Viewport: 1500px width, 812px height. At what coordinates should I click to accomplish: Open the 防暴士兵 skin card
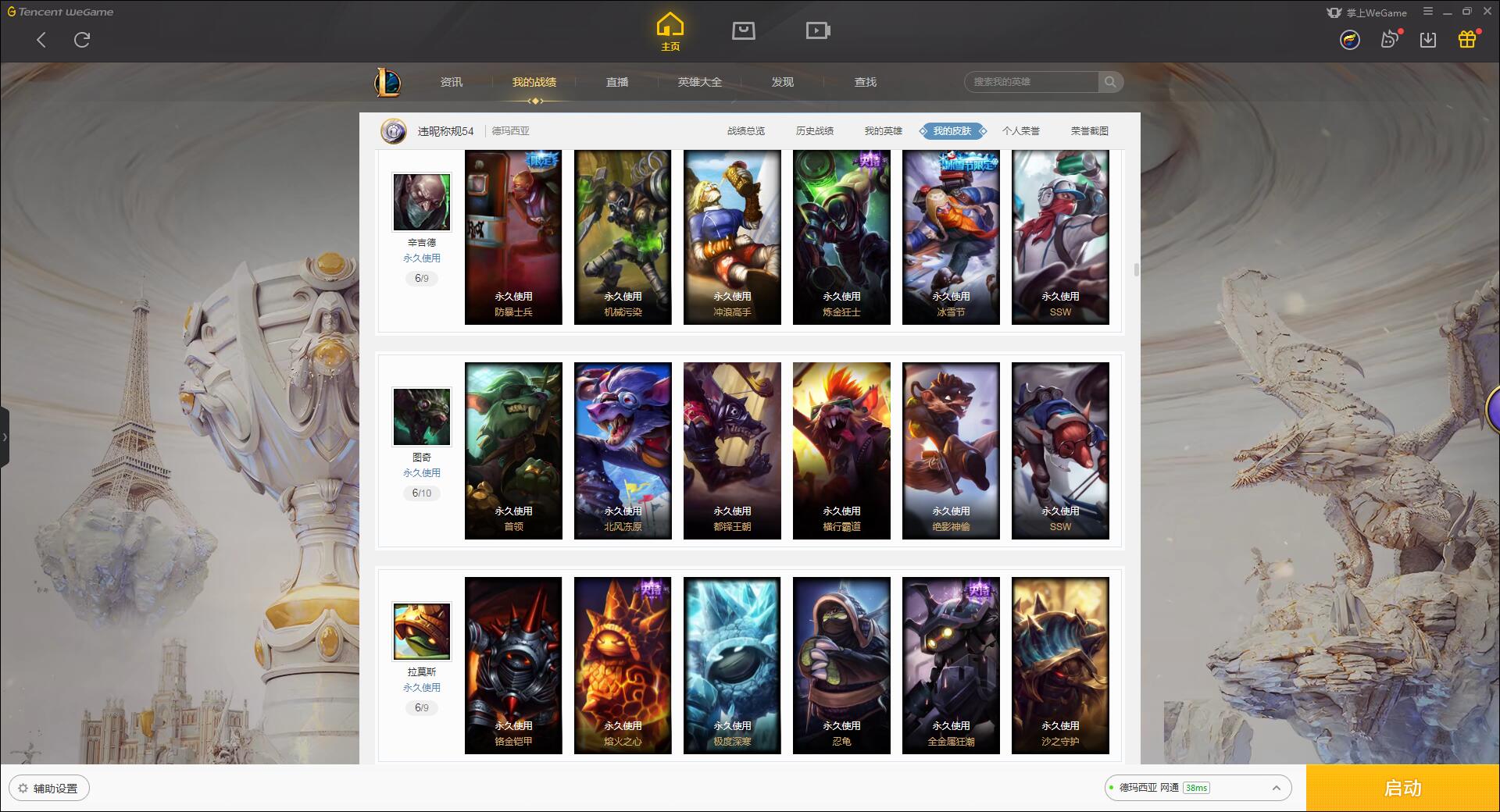[513, 237]
